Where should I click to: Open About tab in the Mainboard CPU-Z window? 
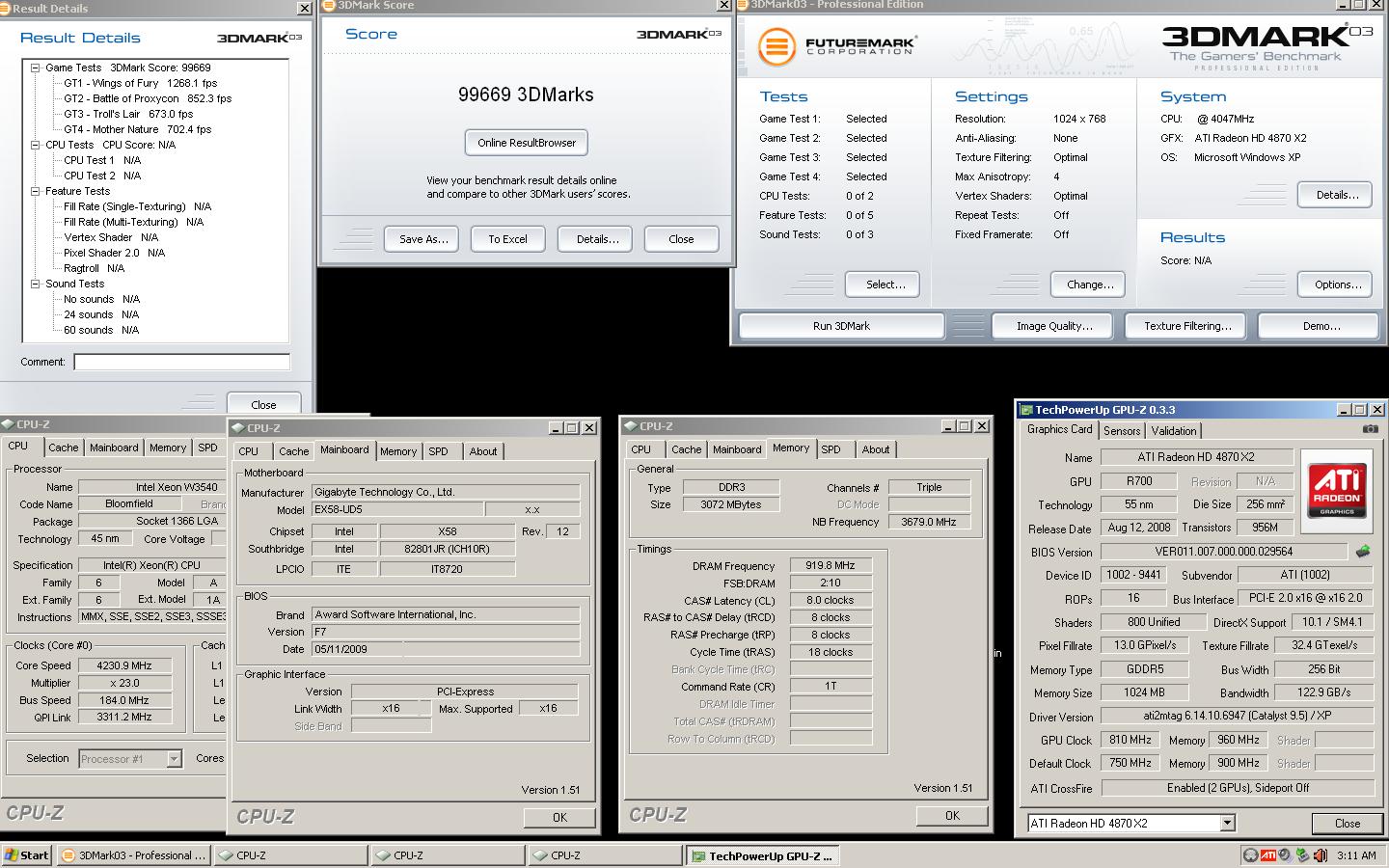coord(483,451)
